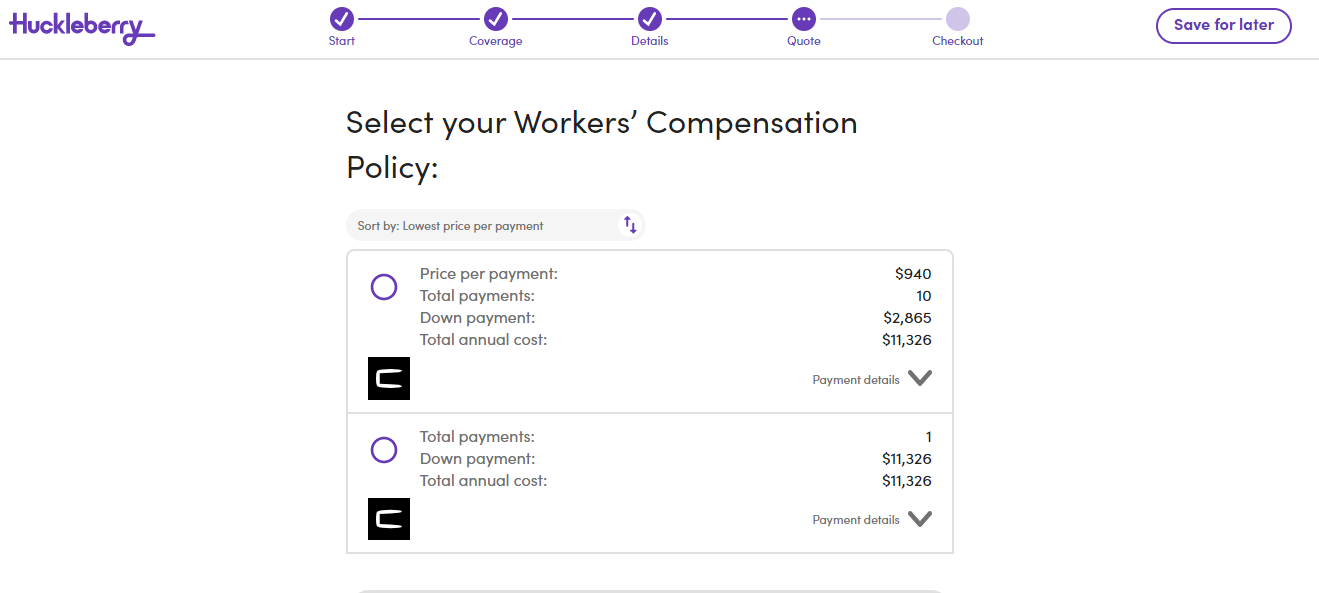Click the Checkout step circle icon
This screenshot has height=593, width=1319.
[x=958, y=19]
